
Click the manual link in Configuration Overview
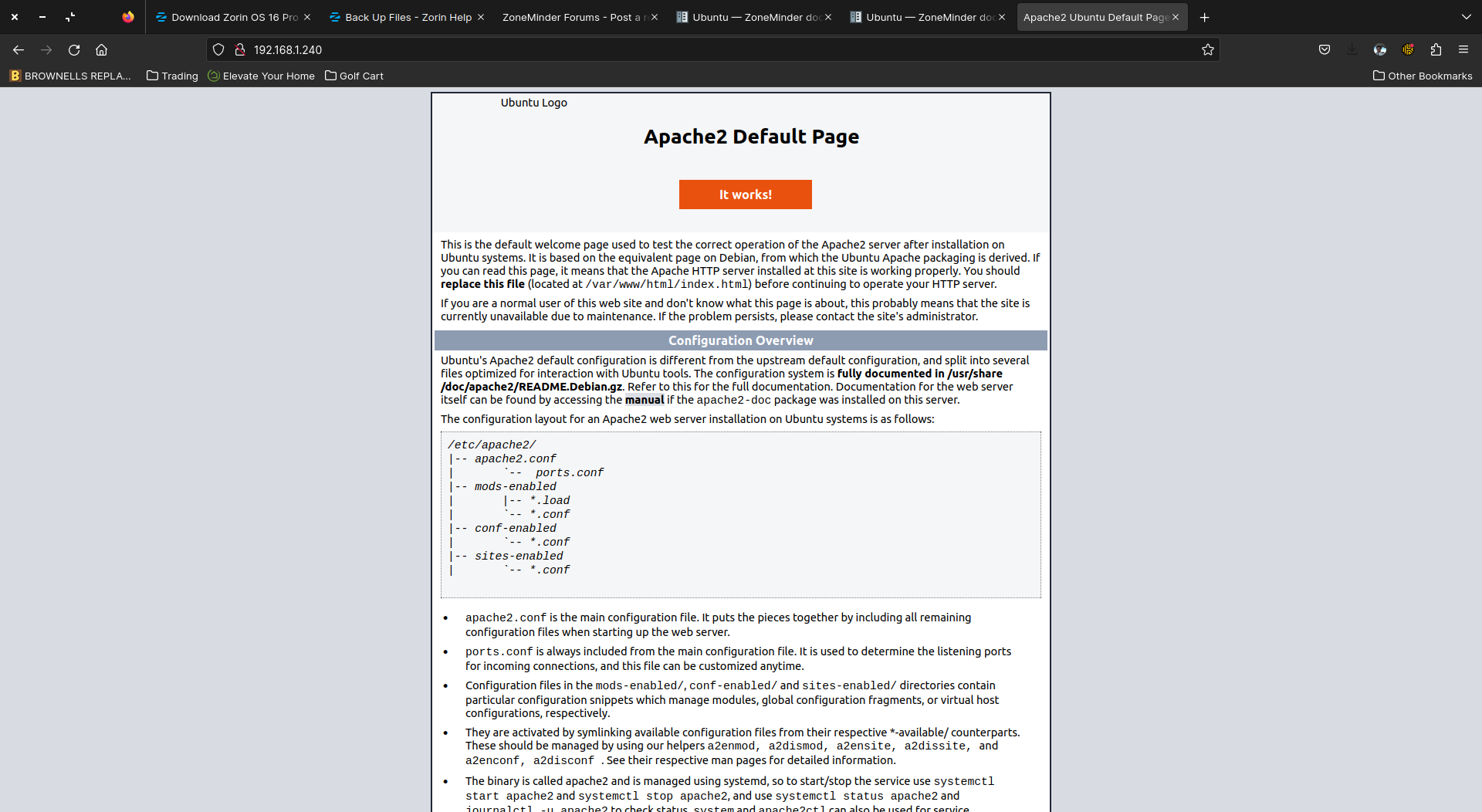645,400
